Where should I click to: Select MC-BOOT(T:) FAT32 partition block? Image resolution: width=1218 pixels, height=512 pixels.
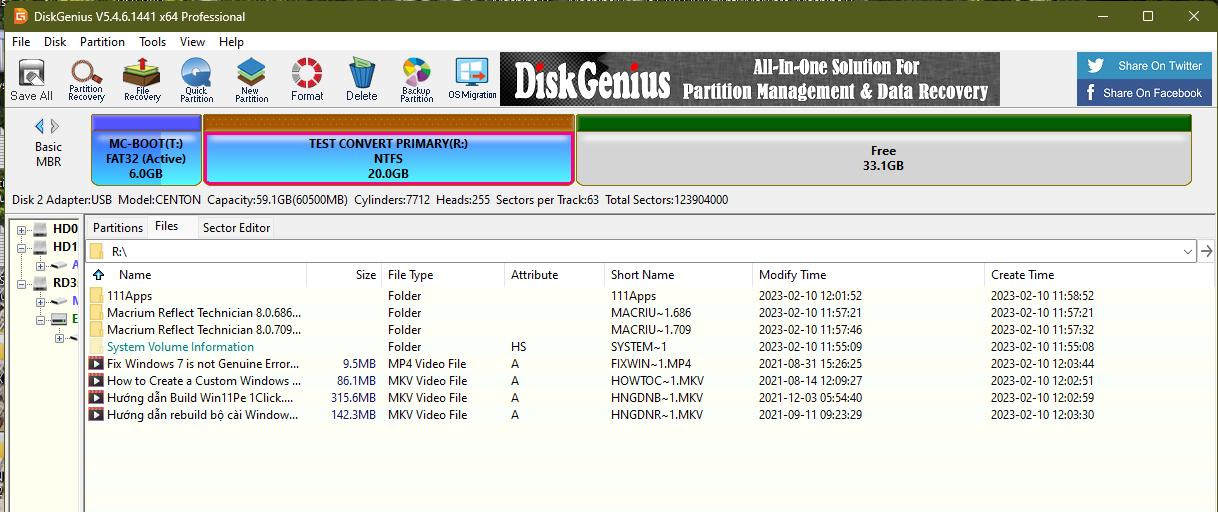[146, 150]
